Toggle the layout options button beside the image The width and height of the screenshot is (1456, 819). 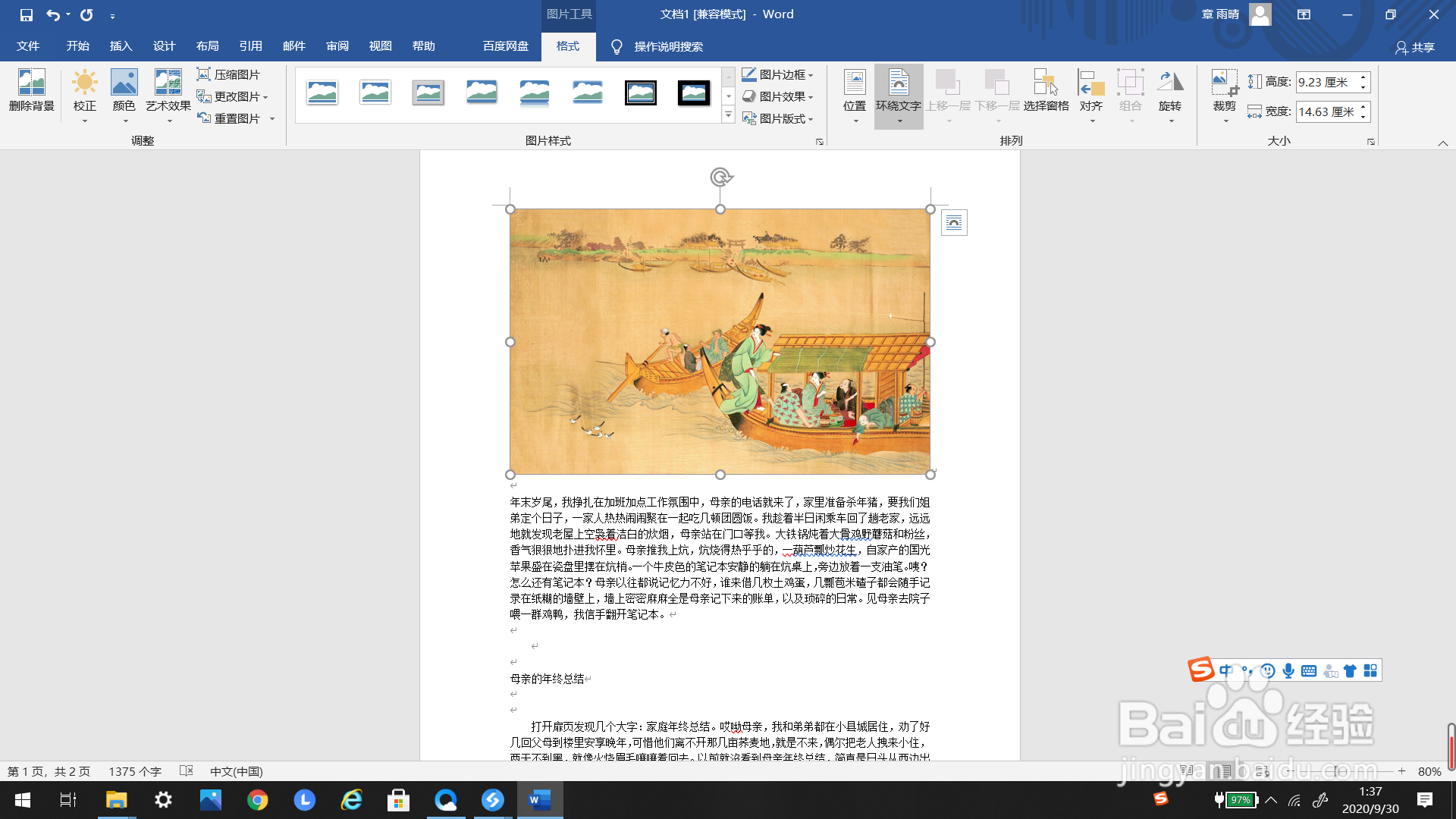point(955,222)
